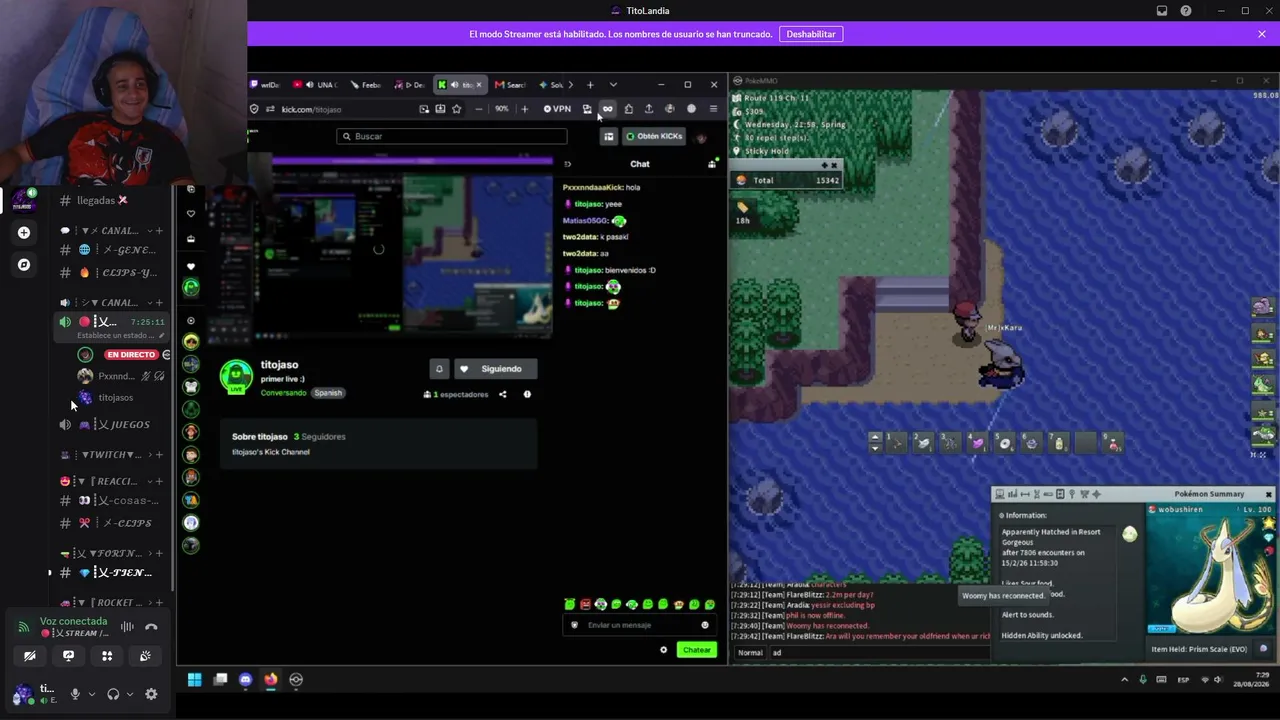Switch to the Twitch browser tab
Viewport: 1280px width, 720px height.
click(264, 85)
